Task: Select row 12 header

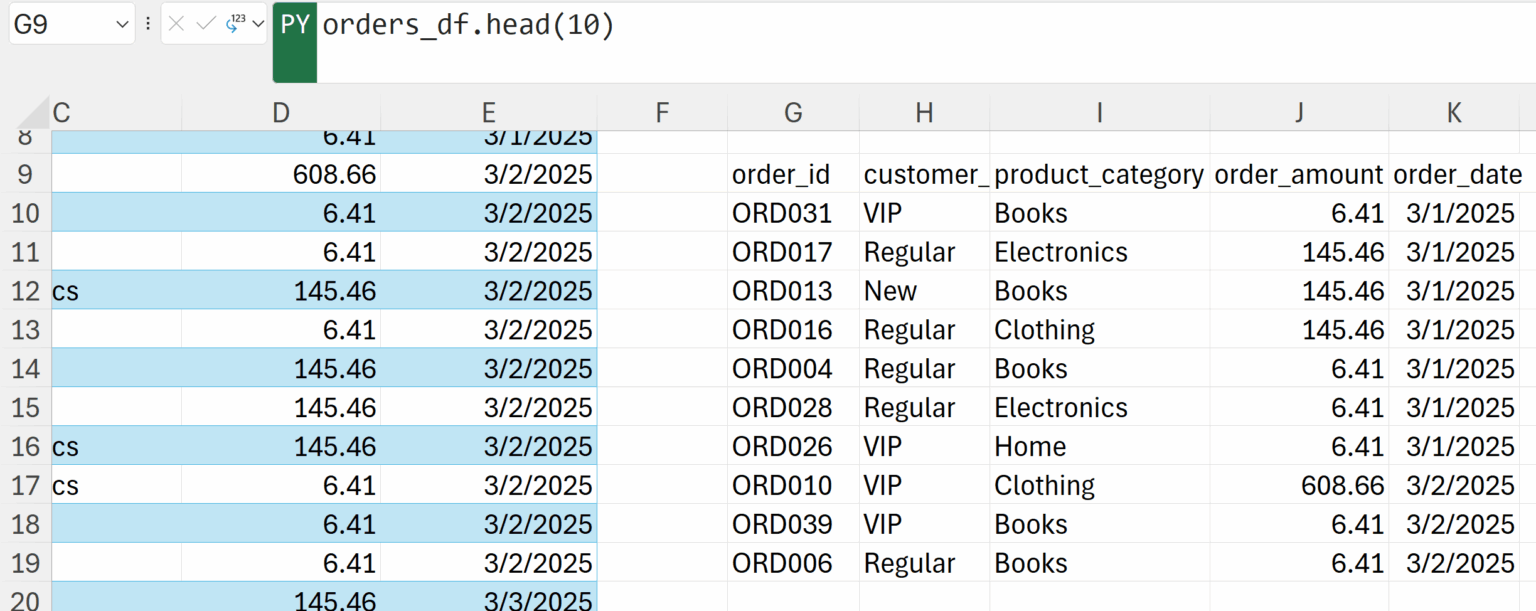Action: point(25,291)
